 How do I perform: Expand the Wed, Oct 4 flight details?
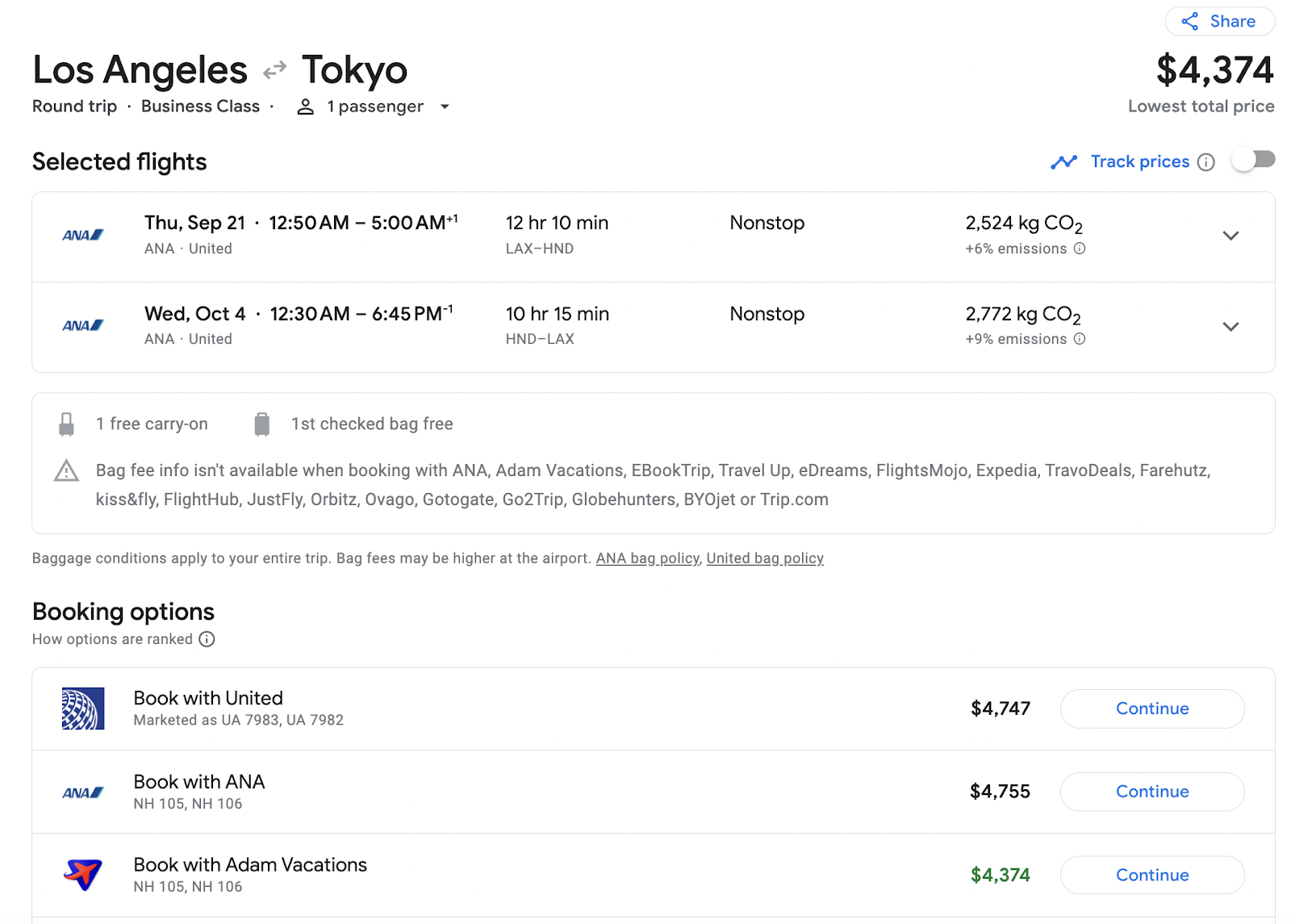[1230, 326]
